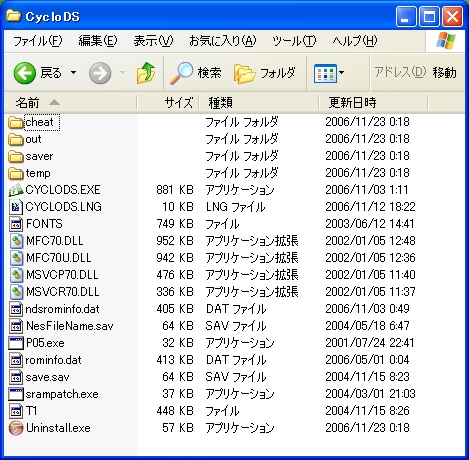Select the ndsrominfo.dat file icon
The image size is (469, 460).
16,309
